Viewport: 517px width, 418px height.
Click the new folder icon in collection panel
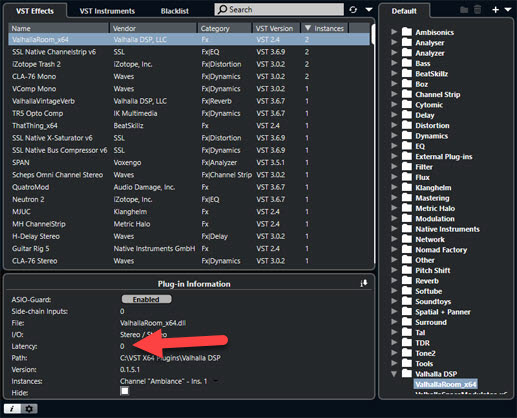464,10
